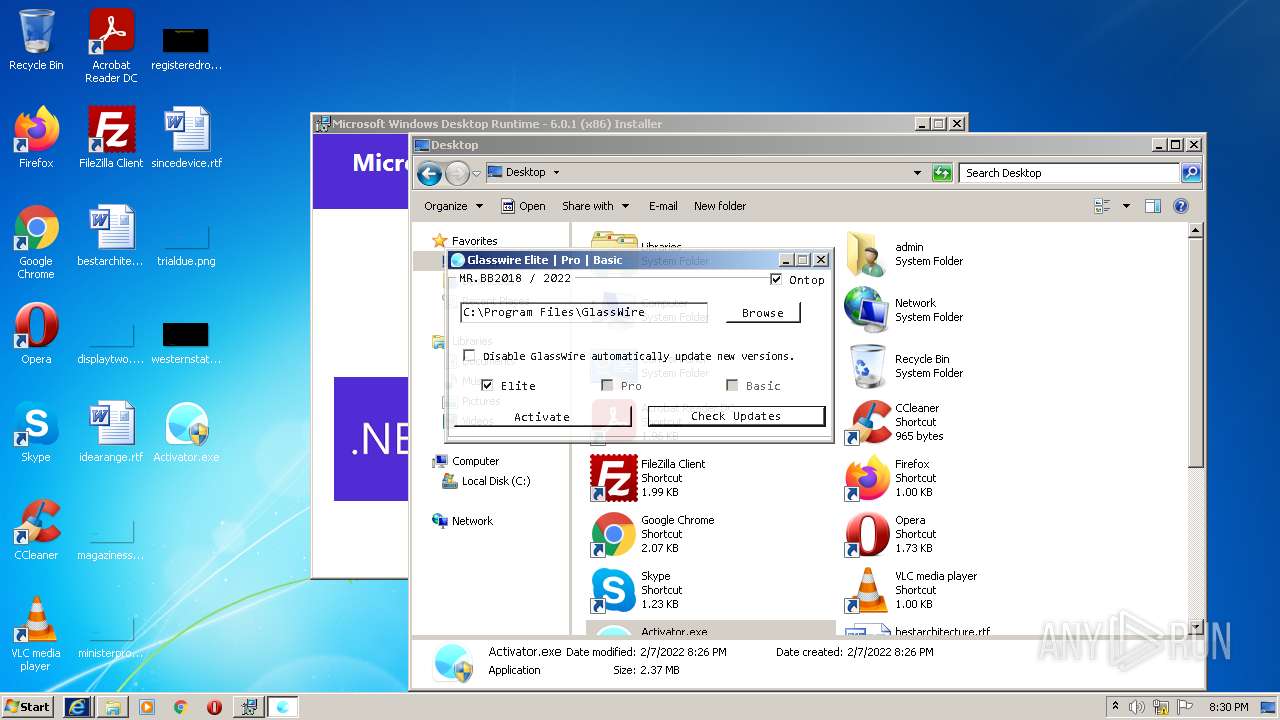Click GlassWire path input field
Viewport: 1280px width, 720px height.
pos(584,313)
